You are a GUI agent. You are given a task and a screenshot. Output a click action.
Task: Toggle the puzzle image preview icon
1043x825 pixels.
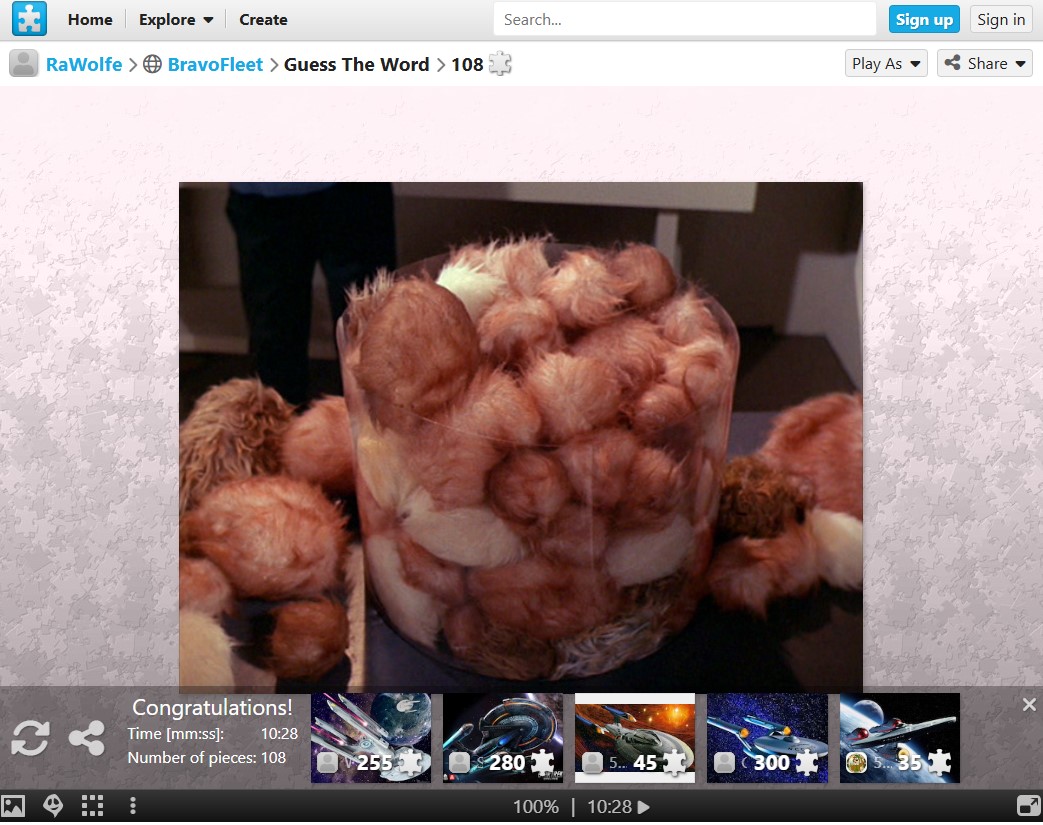point(13,806)
